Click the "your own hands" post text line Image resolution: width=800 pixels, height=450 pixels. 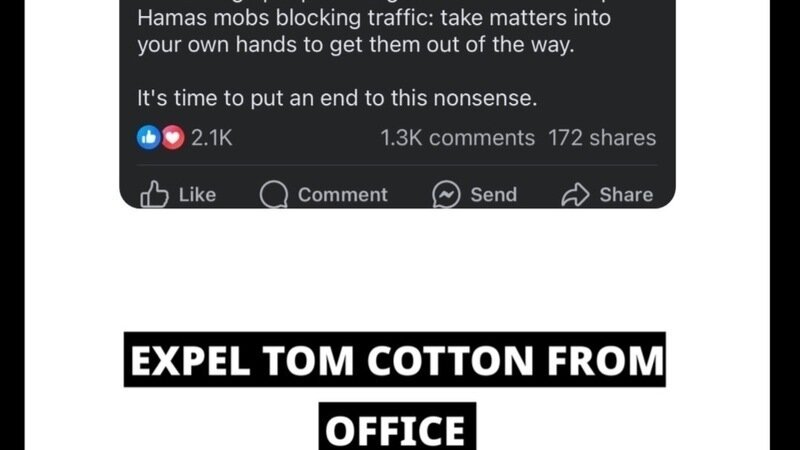tap(355, 46)
